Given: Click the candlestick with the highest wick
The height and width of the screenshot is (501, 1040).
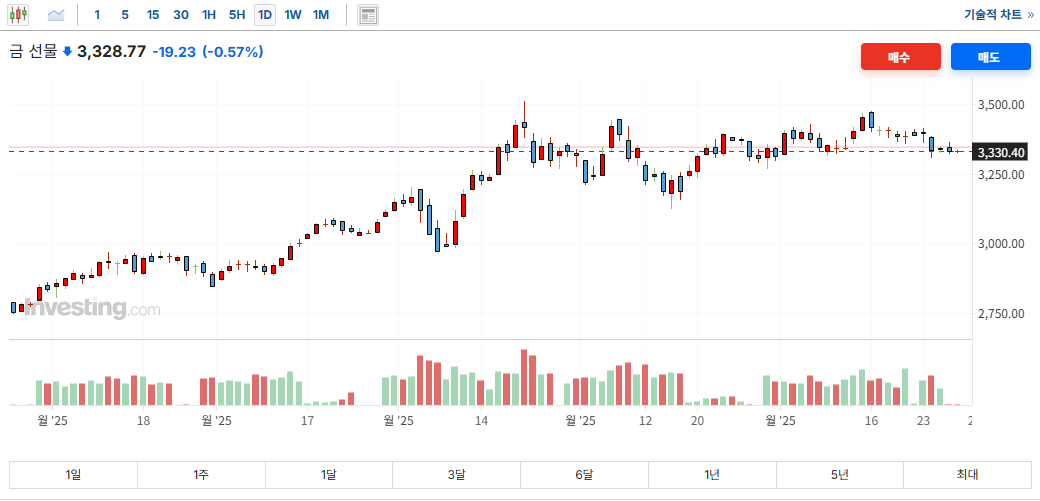Looking at the screenshot, I should (524, 120).
